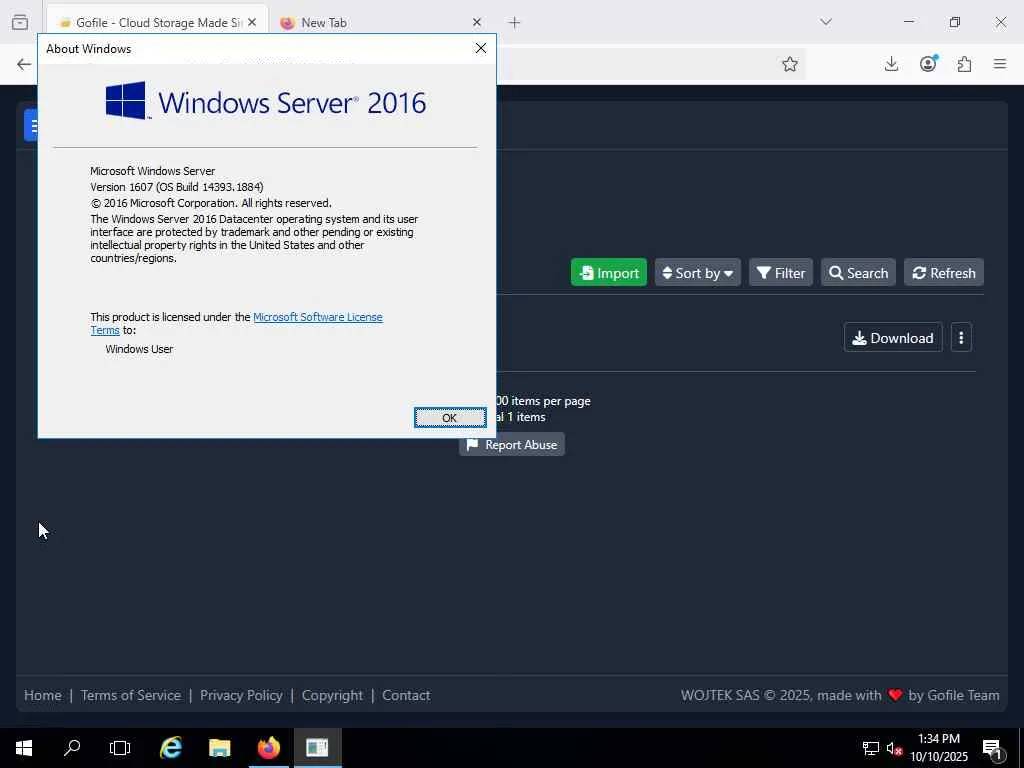Click the About Windows (winver) taskbar icon
The height and width of the screenshot is (768, 1024).
pyautogui.click(x=317, y=748)
